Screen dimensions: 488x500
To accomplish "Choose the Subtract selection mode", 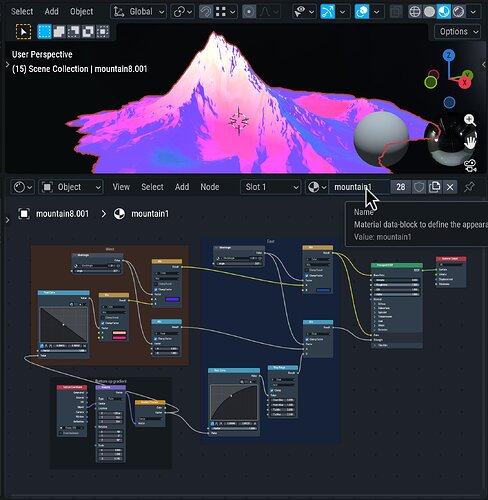I will point(73,32).
